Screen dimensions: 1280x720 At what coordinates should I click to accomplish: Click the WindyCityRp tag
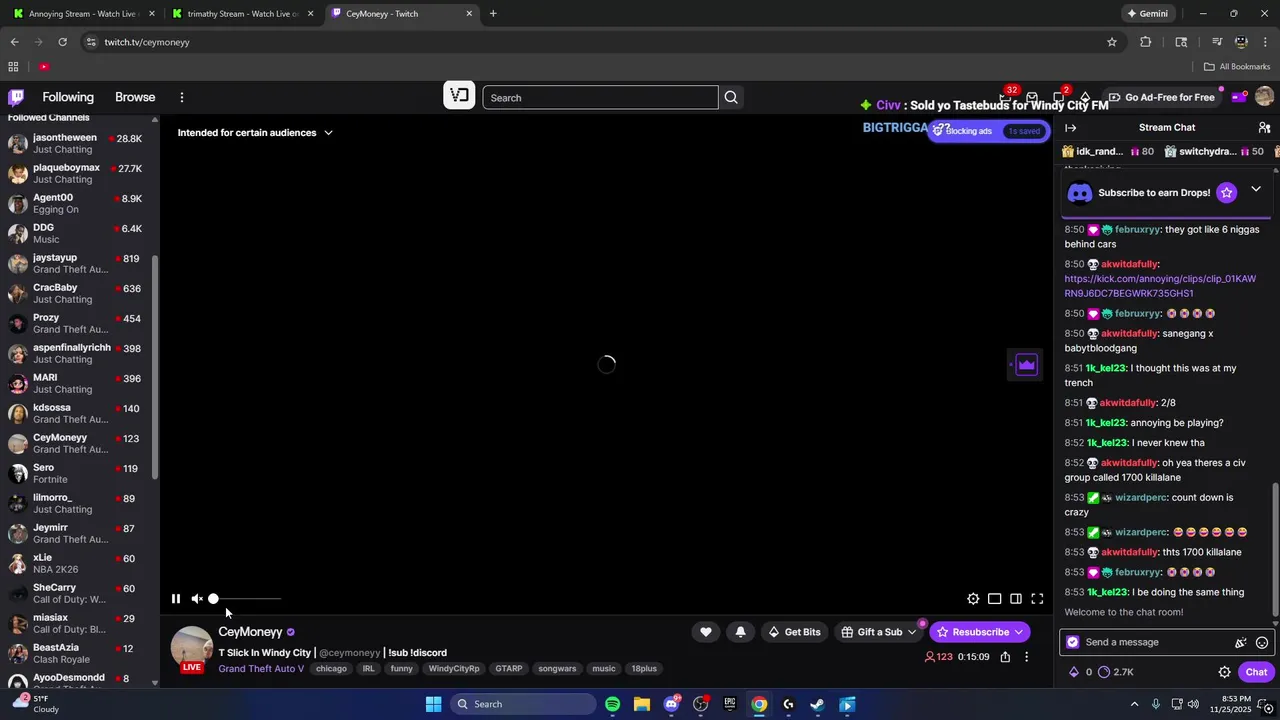[x=454, y=668]
